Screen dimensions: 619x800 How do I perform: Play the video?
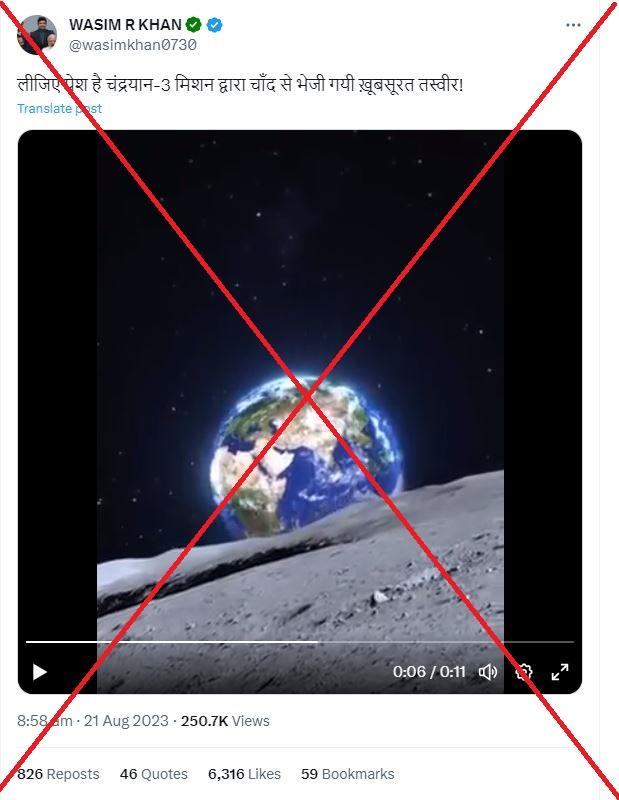pos(40,671)
